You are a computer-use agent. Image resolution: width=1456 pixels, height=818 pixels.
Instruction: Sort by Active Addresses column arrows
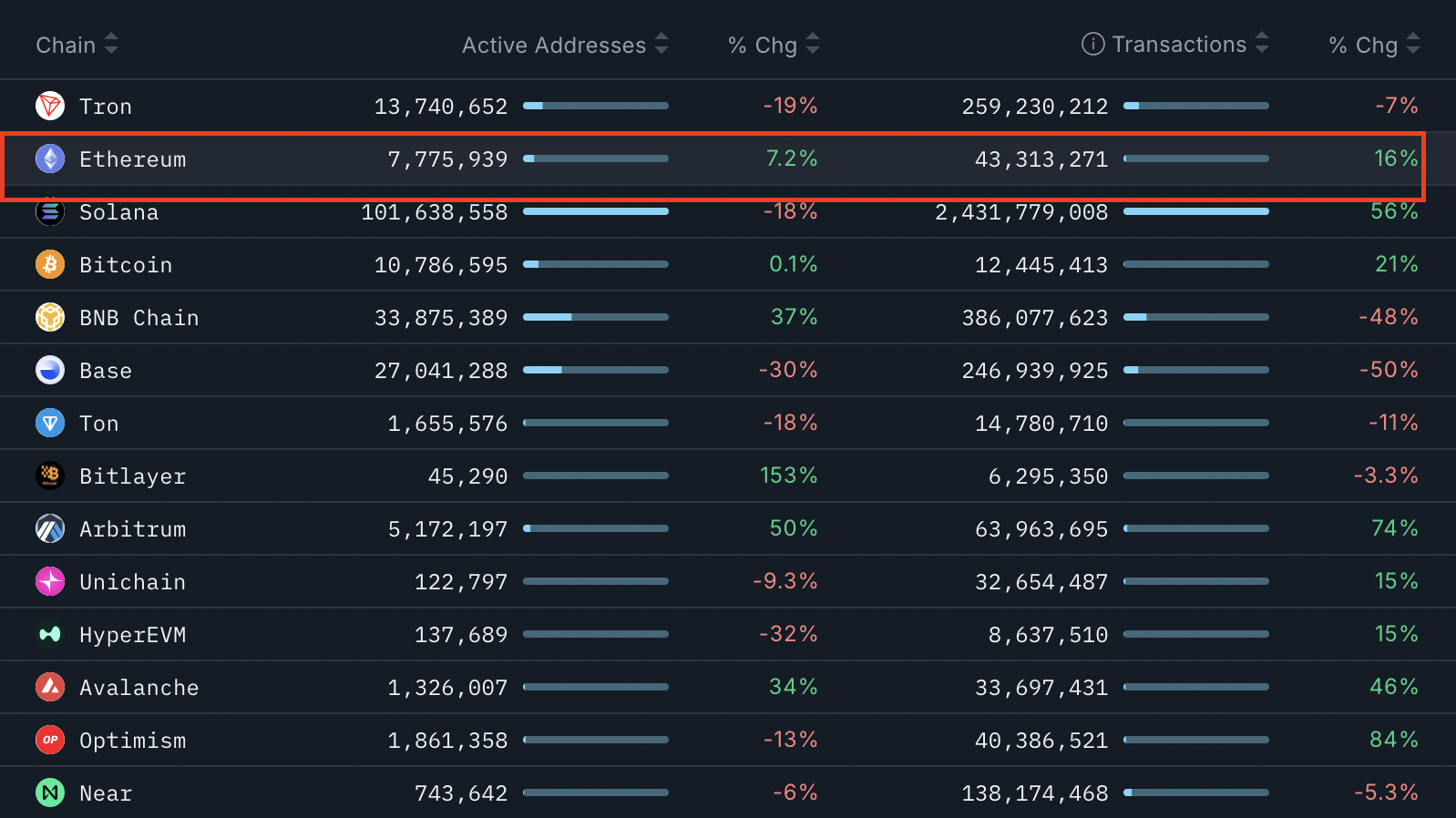click(x=661, y=44)
